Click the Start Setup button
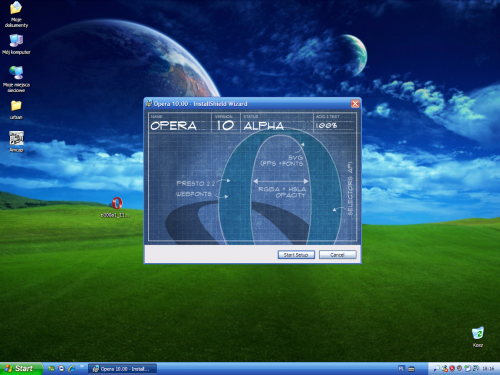 coord(296,255)
